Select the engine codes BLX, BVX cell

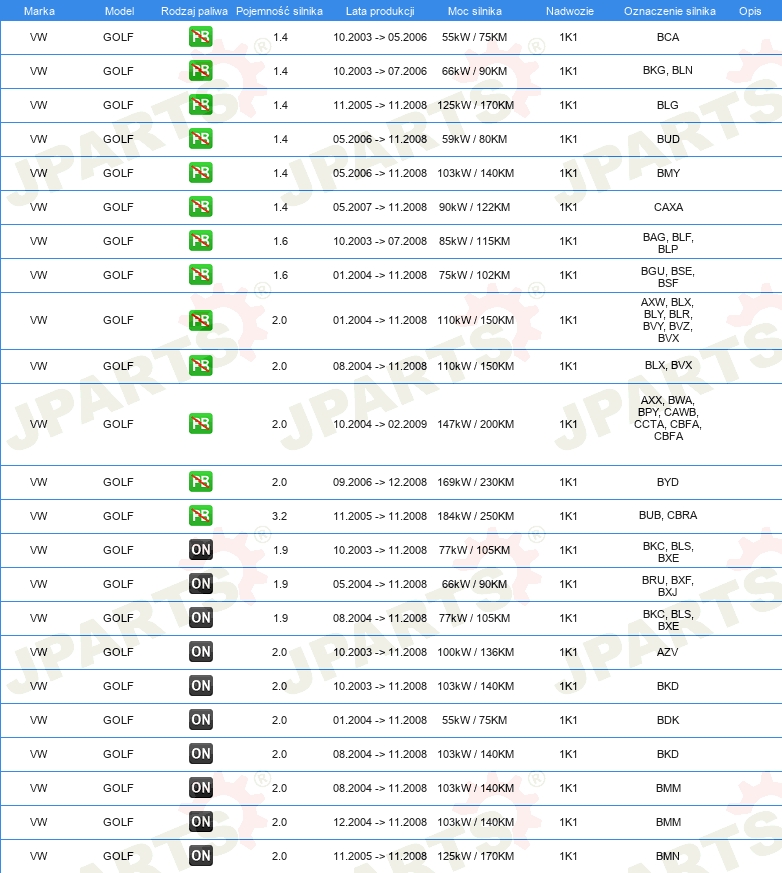click(x=668, y=365)
